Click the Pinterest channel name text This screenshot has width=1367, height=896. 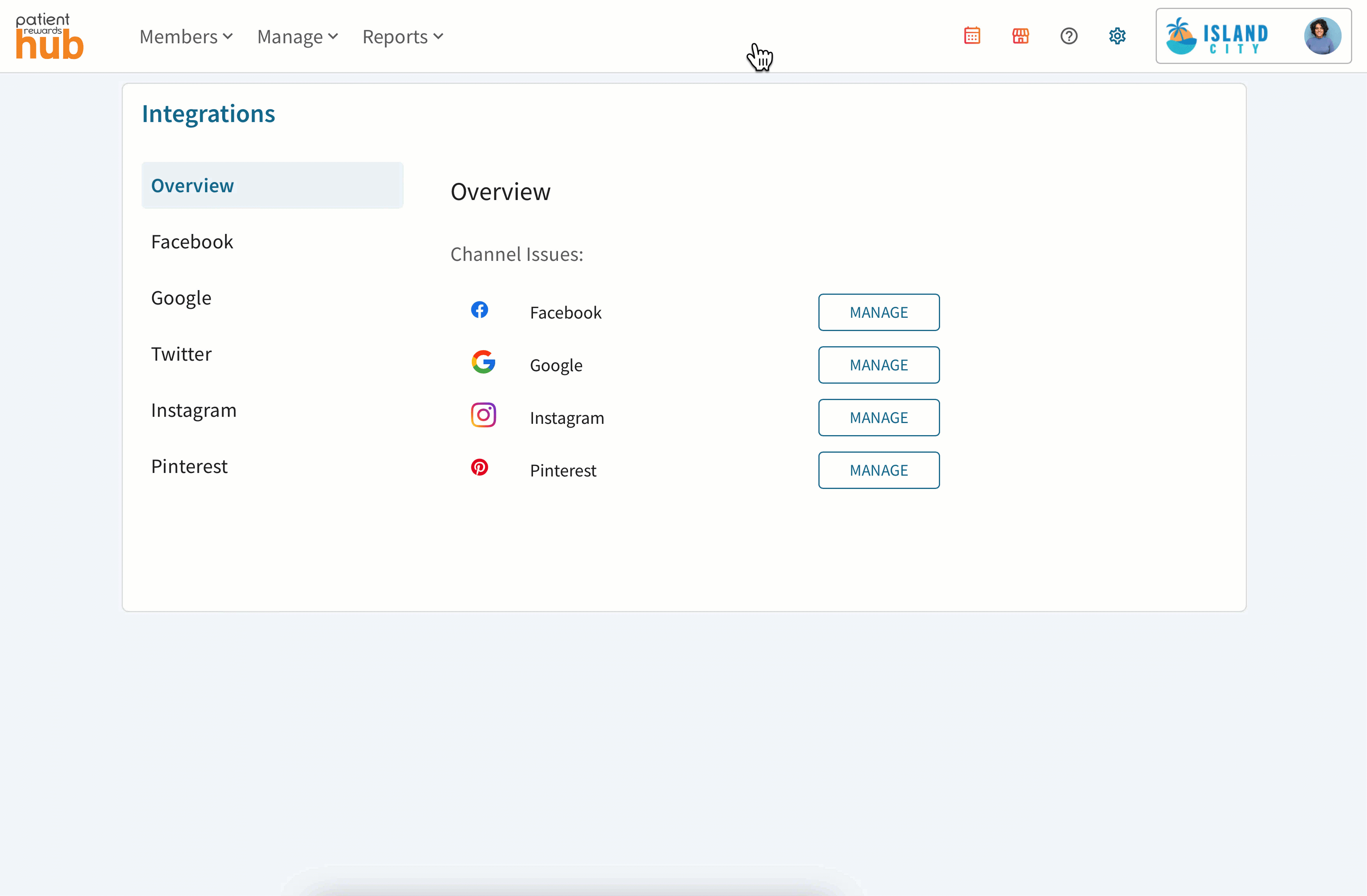(563, 470)
